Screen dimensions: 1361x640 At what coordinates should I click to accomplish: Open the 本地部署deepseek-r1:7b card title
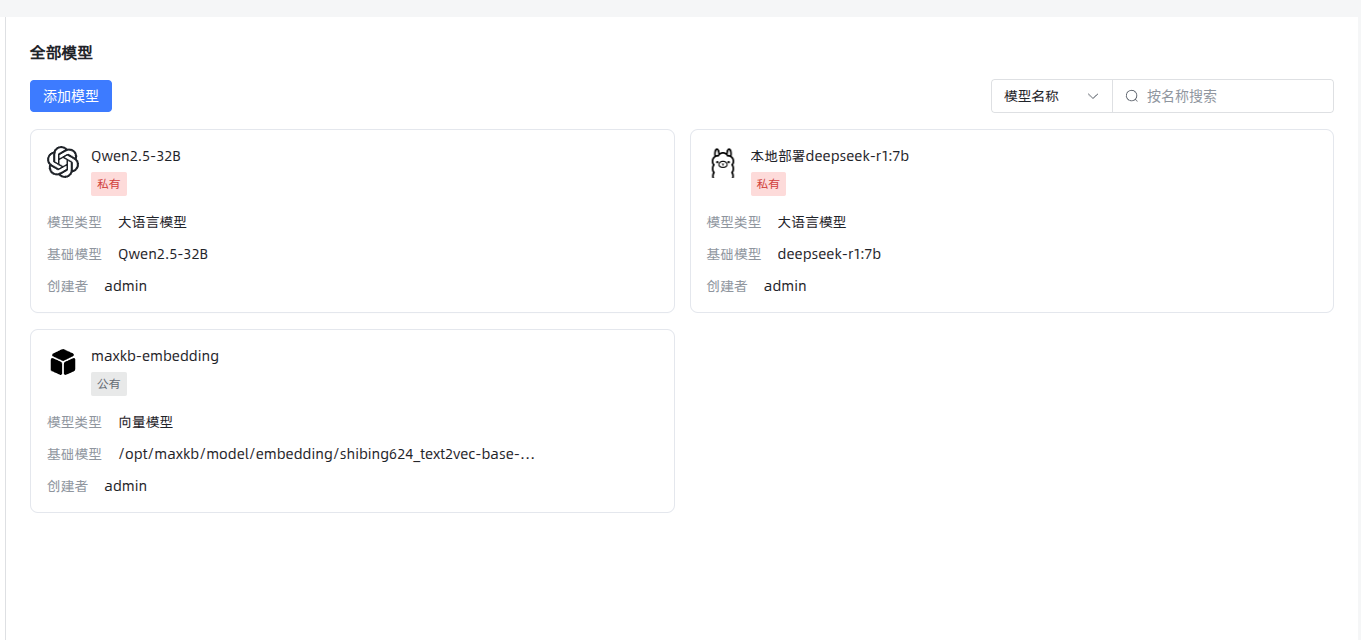point(830,156)
